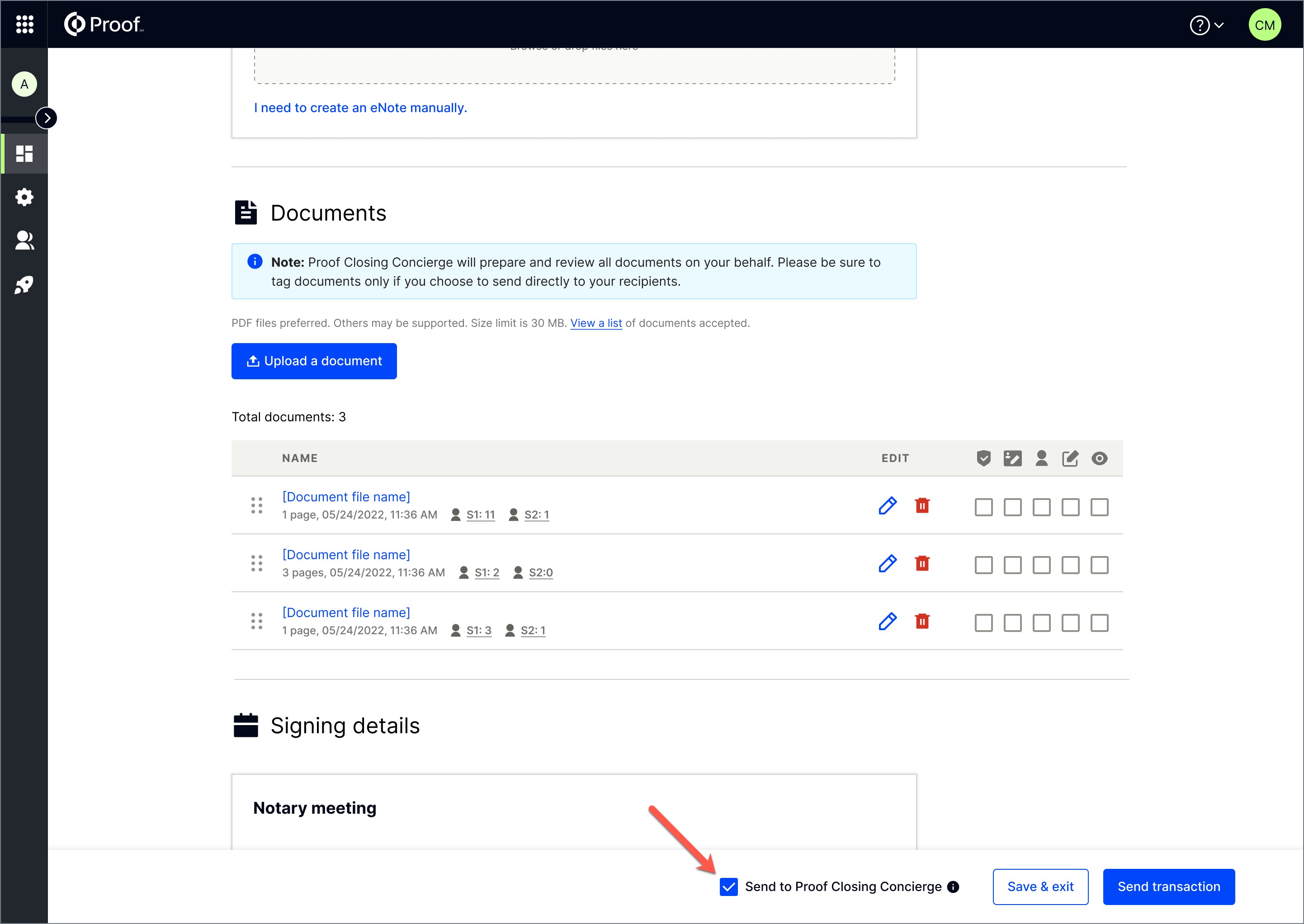The height and width of the screenshot is (924, 1304).
Task: Click 'I need to create an eNote manually' link
Action: [360, 108]
